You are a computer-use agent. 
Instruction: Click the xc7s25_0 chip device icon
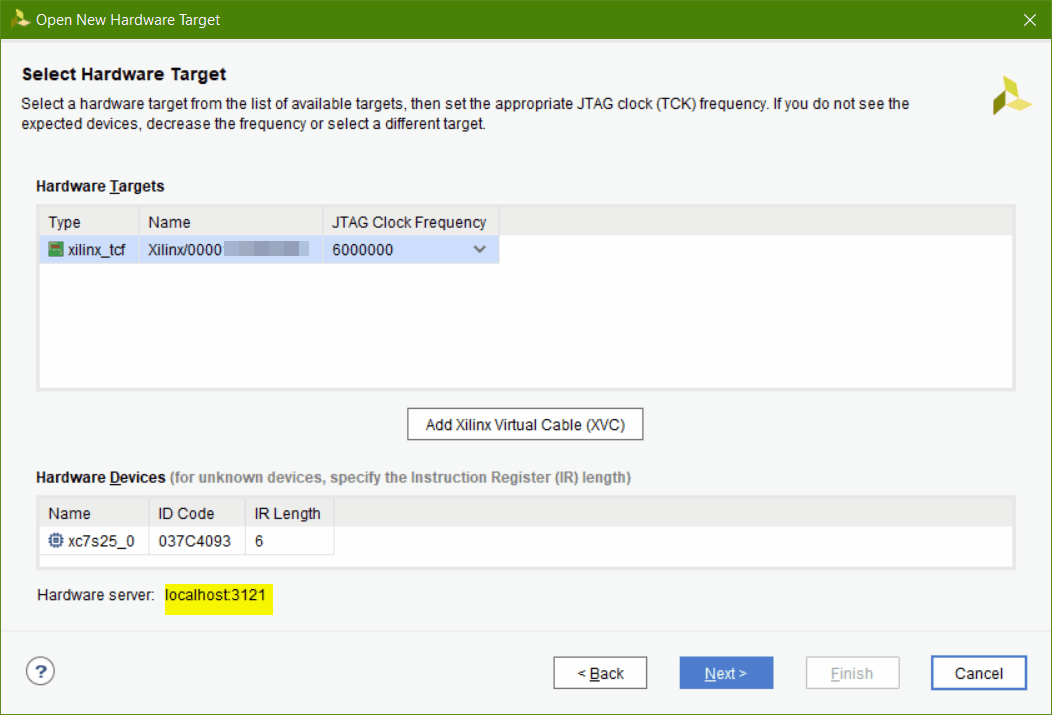click(56, 541)
